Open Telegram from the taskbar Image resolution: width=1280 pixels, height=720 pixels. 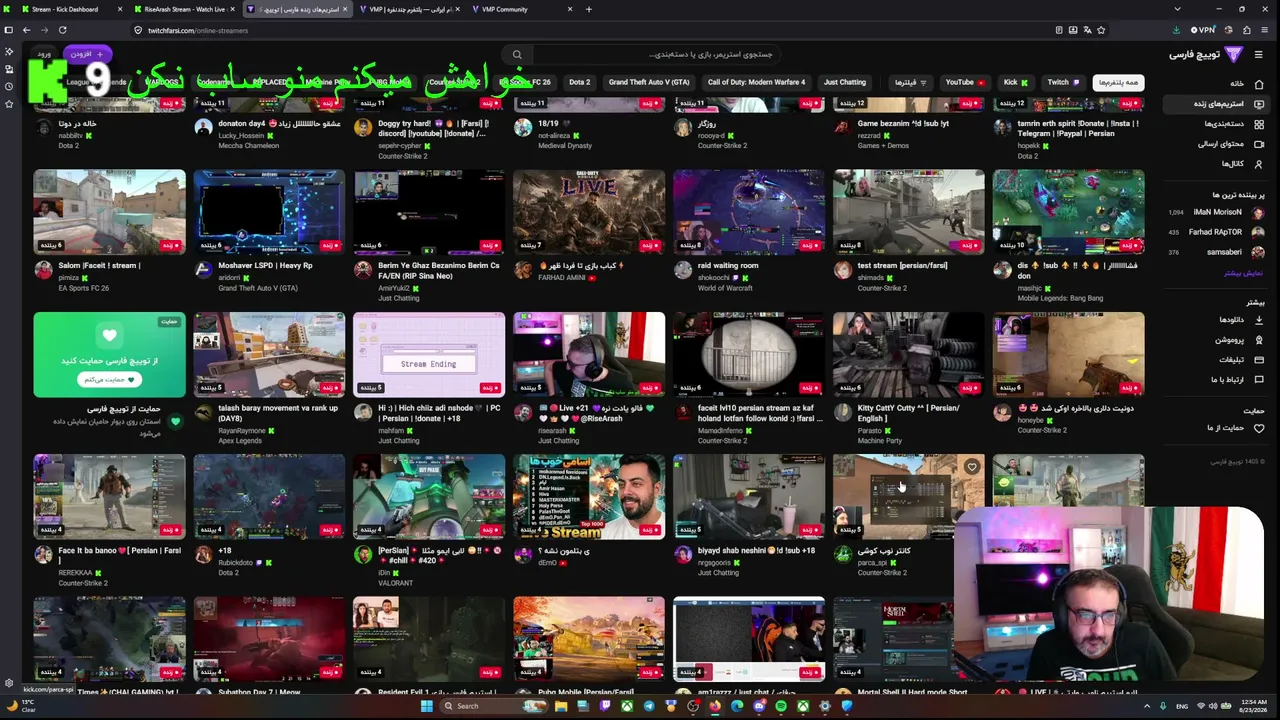tap(649, 706)
